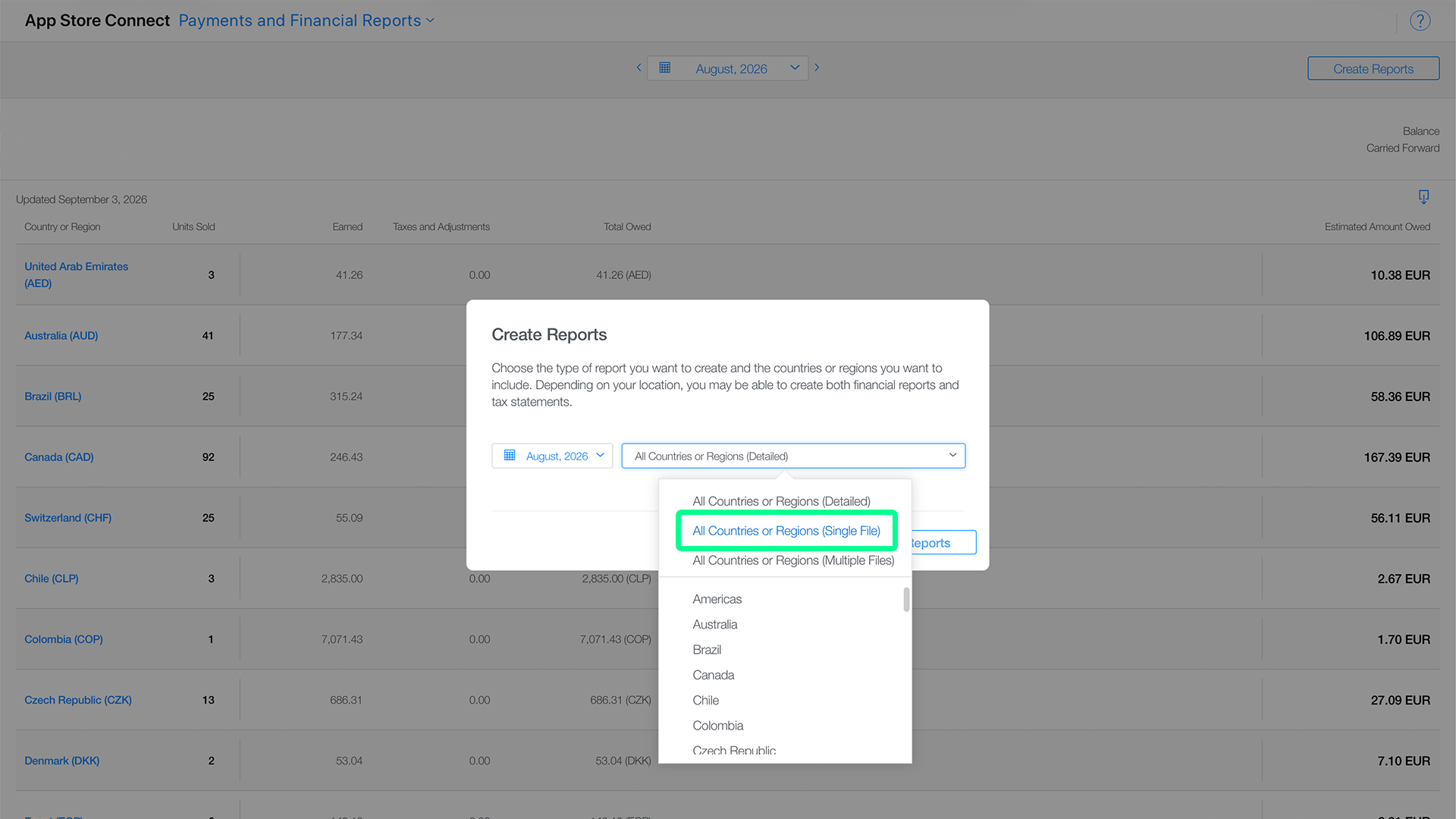Open the help question mark icon
This screenshot has width=1456, height=819.
coord(1420,20)
